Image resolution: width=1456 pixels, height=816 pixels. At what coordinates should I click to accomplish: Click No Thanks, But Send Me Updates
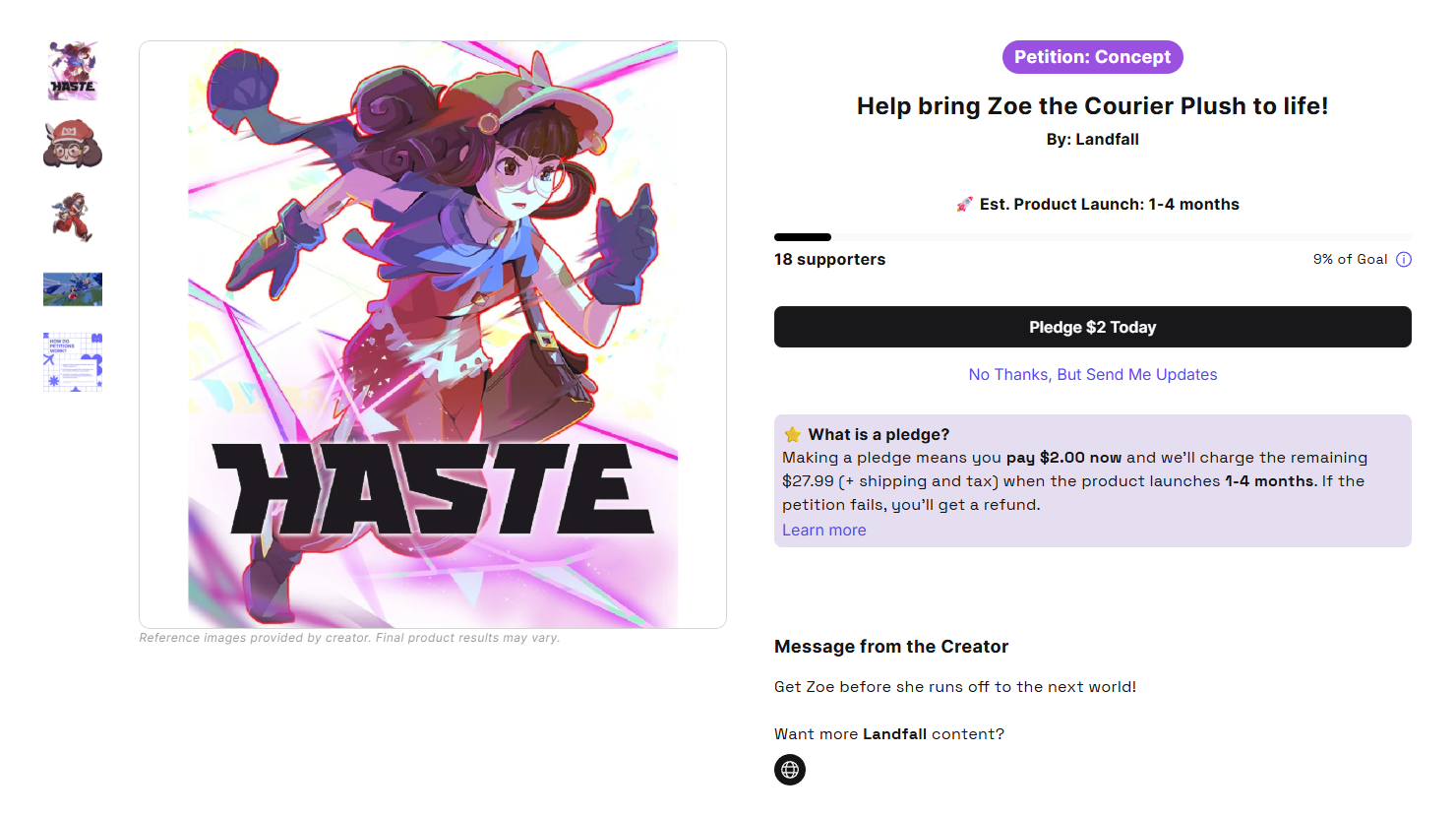pyautogui.click(x=1092, y=375)
